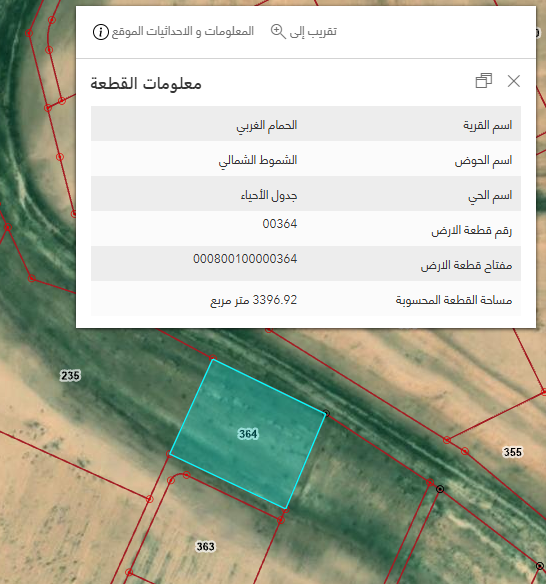Click the رقم قطعة الارض field label
Viewport: 546px width, 584px height.
click(x=472, y=231)
